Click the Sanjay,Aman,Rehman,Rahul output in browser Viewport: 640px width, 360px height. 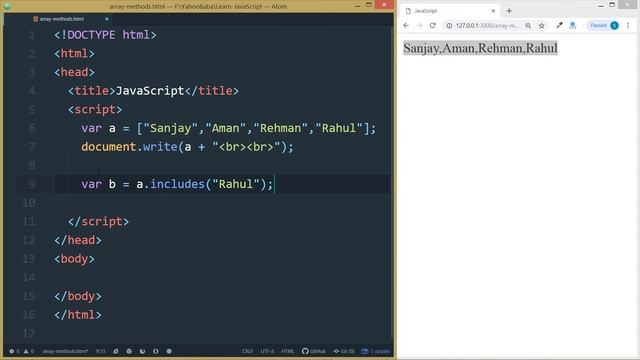point(480,48)
